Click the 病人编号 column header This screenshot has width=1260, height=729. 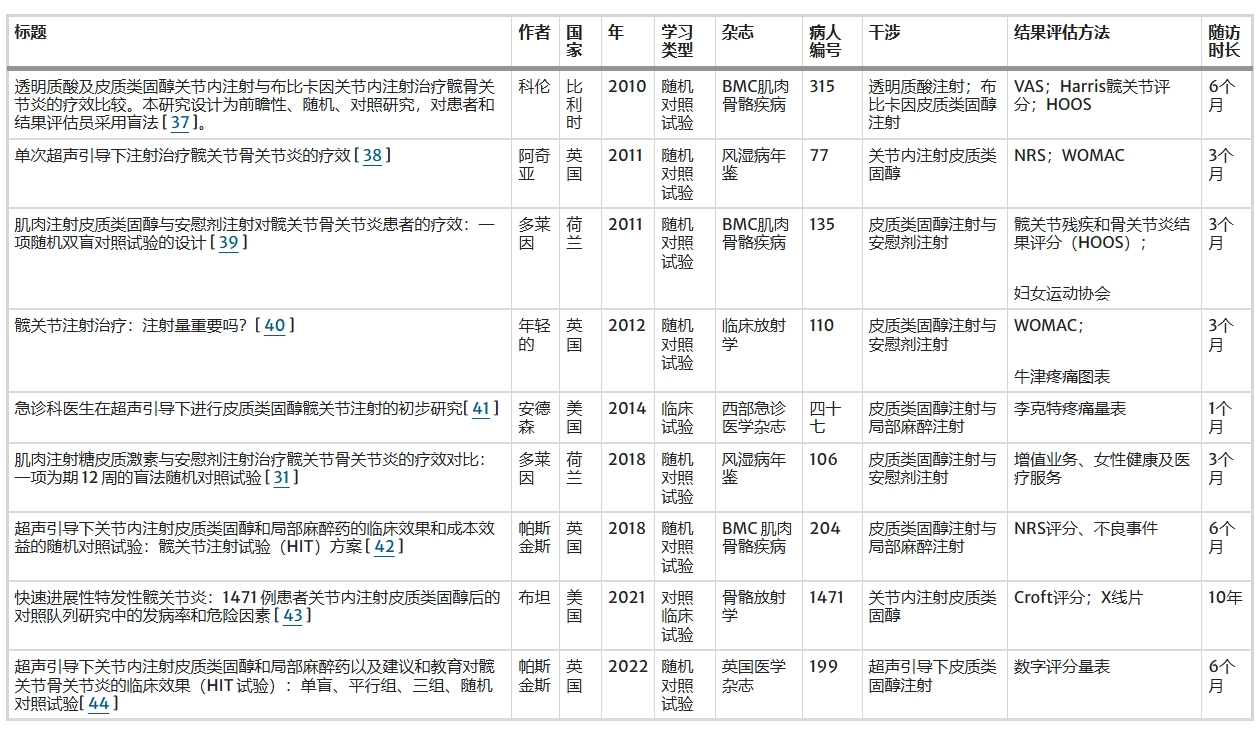(825, 41)
